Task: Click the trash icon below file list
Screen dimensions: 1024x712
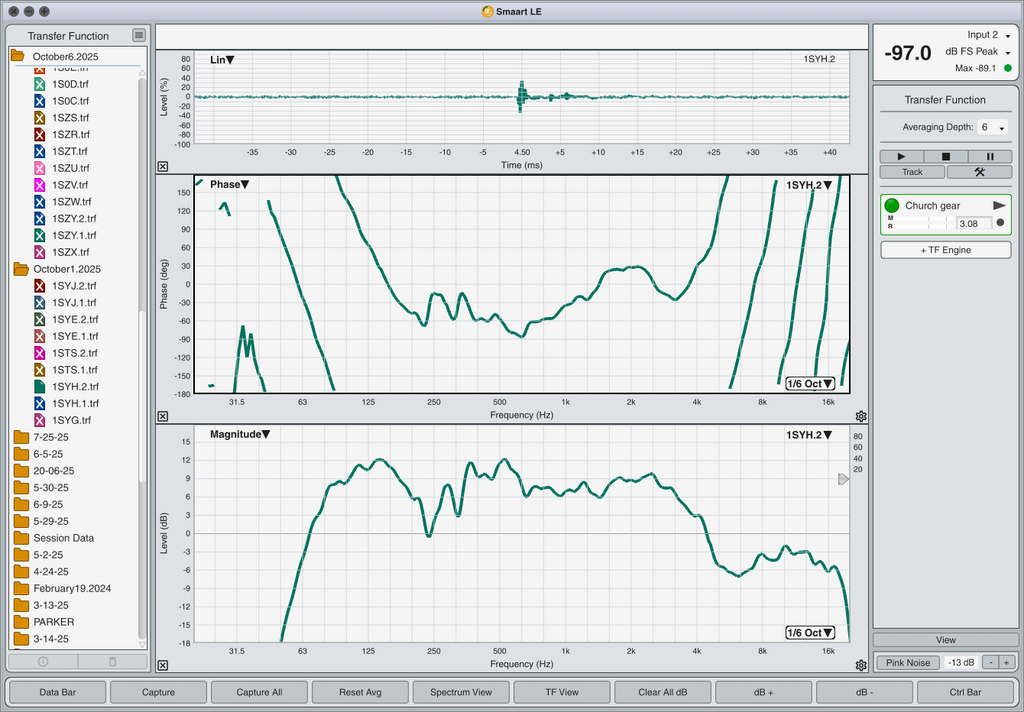Action: pyautogui.click(x=112, y=661)
